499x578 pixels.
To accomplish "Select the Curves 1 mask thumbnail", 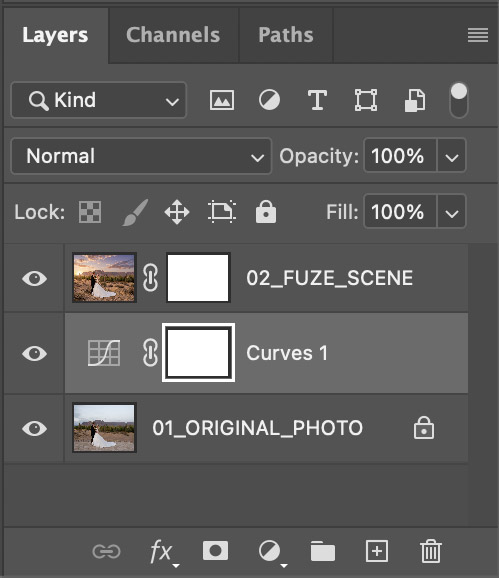I will click(x=198, y=353).
